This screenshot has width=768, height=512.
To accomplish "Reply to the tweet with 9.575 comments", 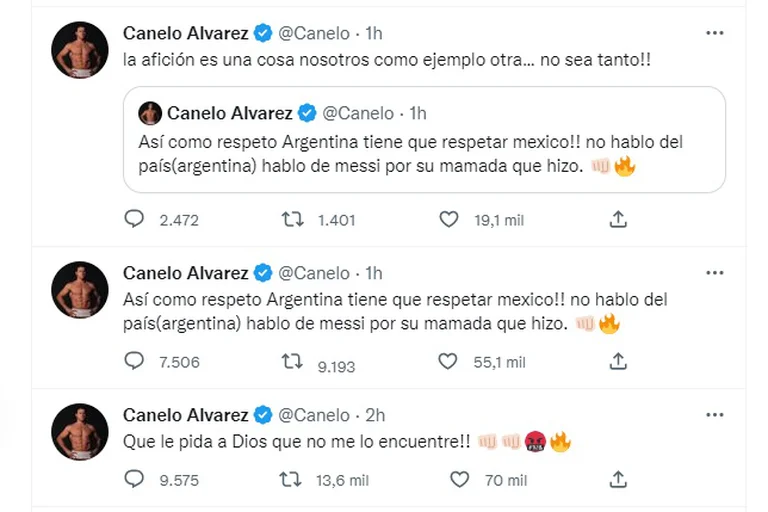I will [x=134, y=479].
